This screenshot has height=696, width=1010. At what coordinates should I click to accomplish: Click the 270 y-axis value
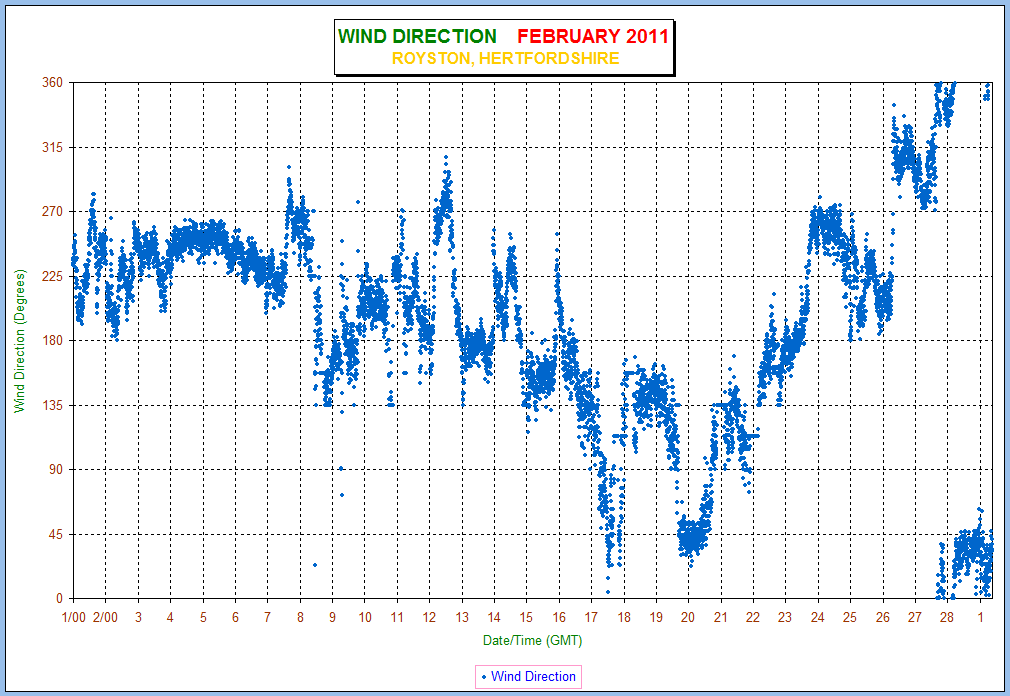(x=53, y=212)
